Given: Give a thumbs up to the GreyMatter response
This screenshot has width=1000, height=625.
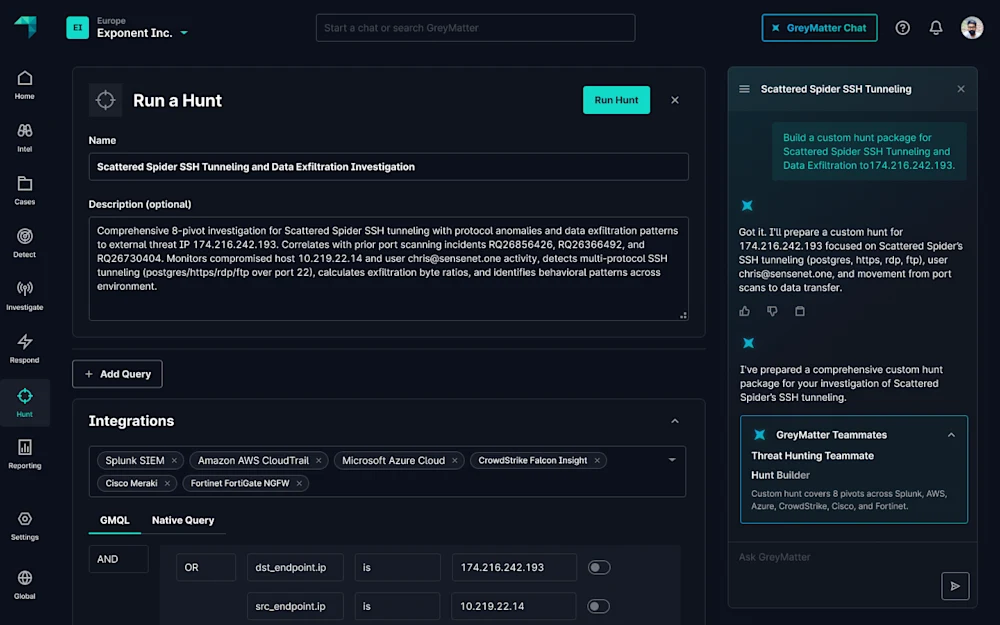Looking at the screenshot, I should point(744,311).
